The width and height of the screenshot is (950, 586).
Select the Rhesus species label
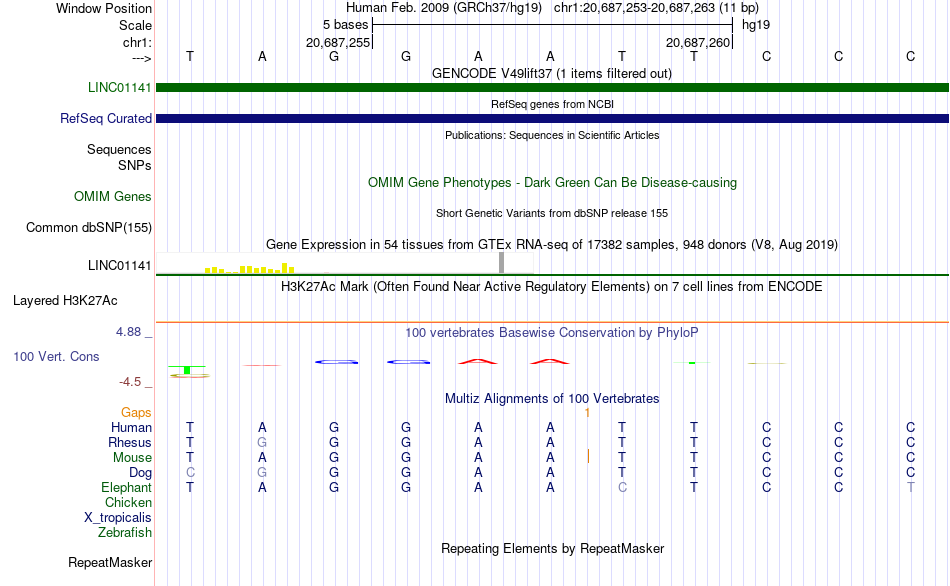coord(129,442)
